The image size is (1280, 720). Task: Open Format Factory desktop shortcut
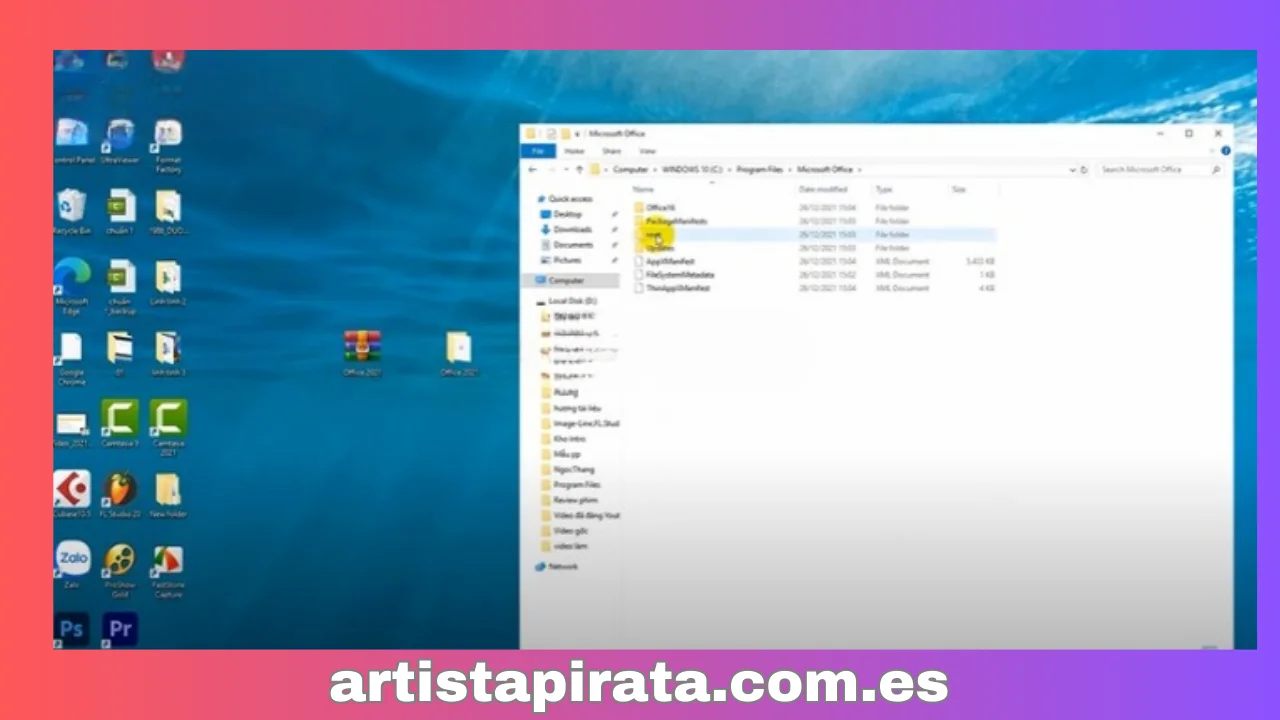168,146
